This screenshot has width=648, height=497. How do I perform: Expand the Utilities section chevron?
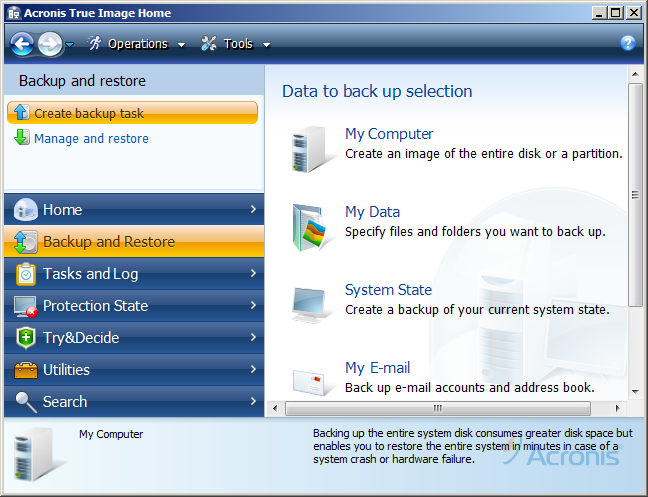253,370
